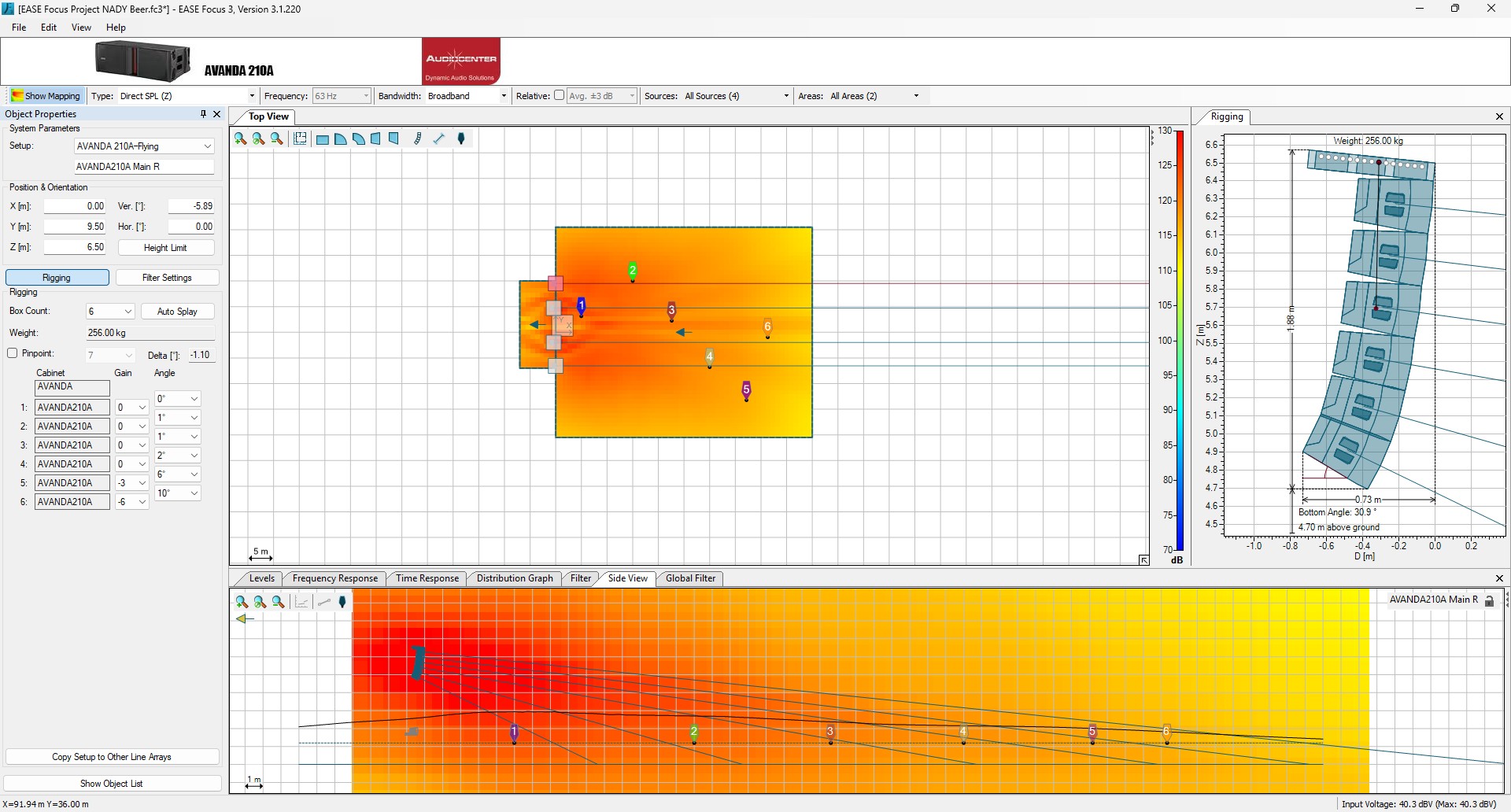Switch to the Global Filter tab
The image size is (1511, 812).
pyautogui.click(x=690, y=578)
